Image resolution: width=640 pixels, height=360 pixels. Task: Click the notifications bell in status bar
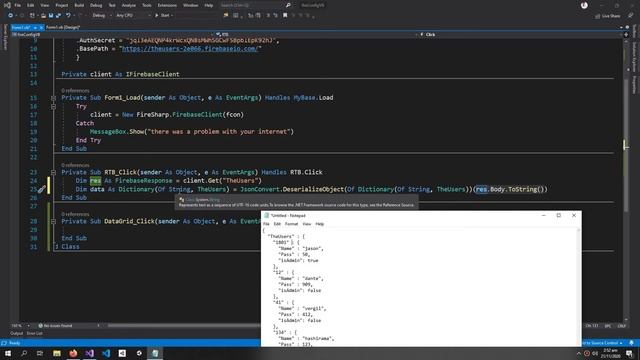click(631, 343)
